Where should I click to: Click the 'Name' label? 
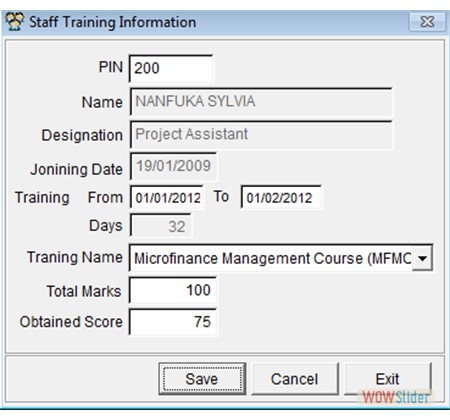pos(102,102)
